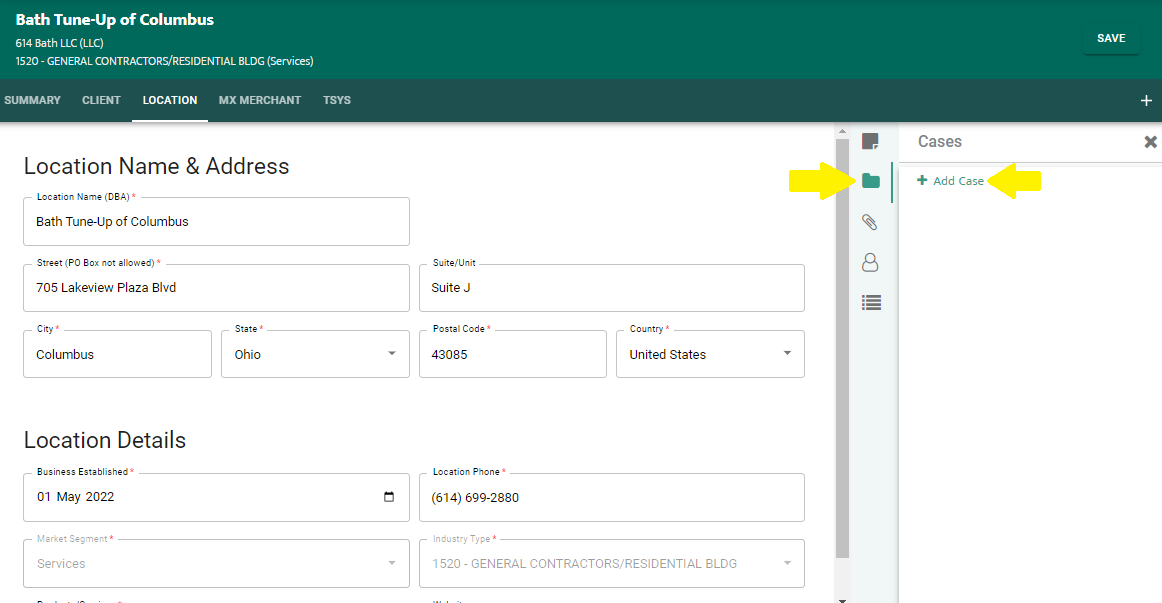Click the Location Phone field
This screenshot has height=603, width=1162.
click(x=611, y=498)
